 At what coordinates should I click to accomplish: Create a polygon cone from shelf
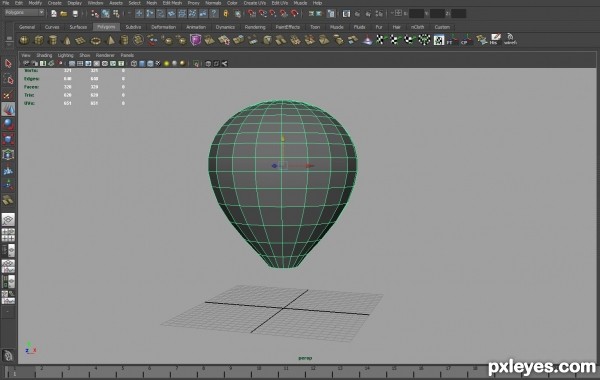coord(67,40)
